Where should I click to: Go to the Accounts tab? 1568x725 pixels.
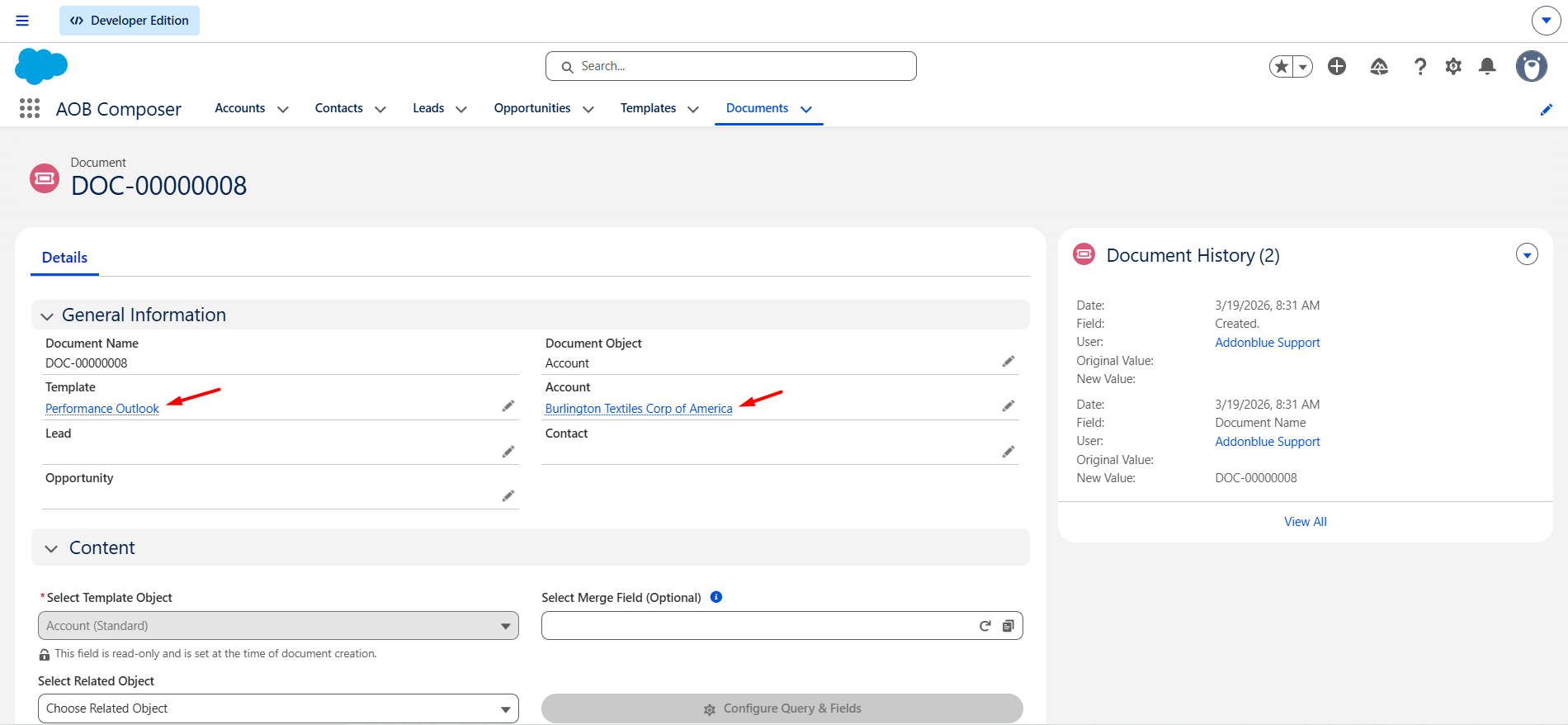239,108
